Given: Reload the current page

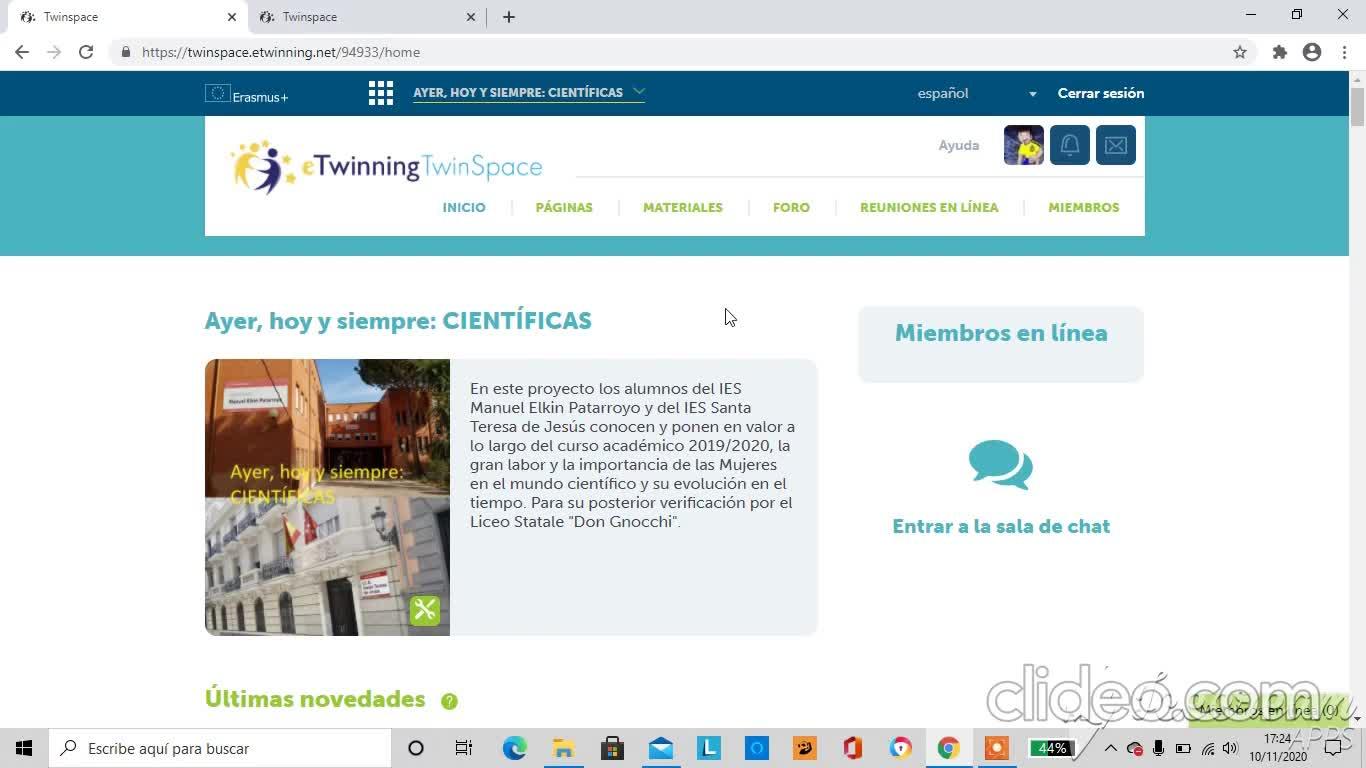Looking at the screenshot, I should point(86,52).
